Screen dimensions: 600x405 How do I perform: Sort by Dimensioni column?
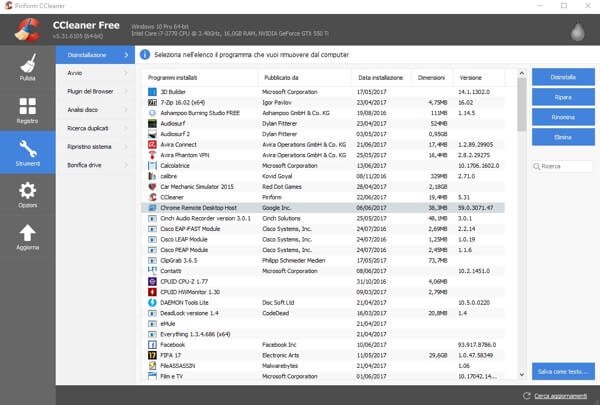pos(432,78)
